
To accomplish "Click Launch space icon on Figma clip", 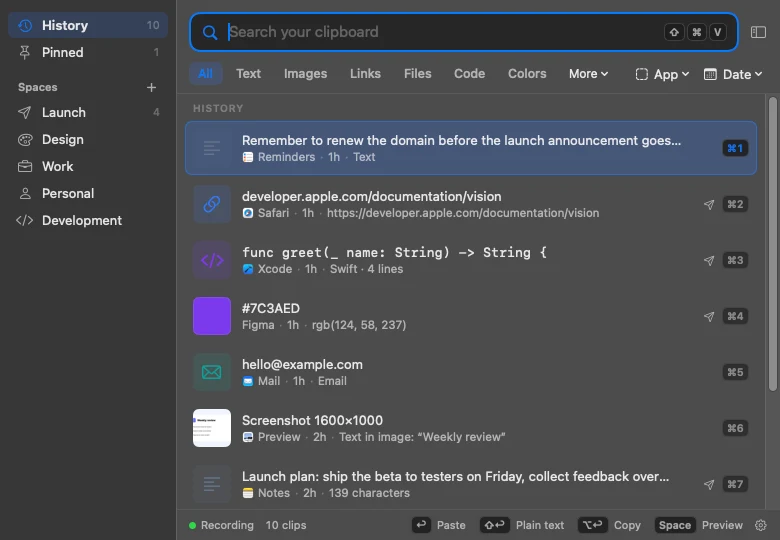I will click(x=709, y=317).
